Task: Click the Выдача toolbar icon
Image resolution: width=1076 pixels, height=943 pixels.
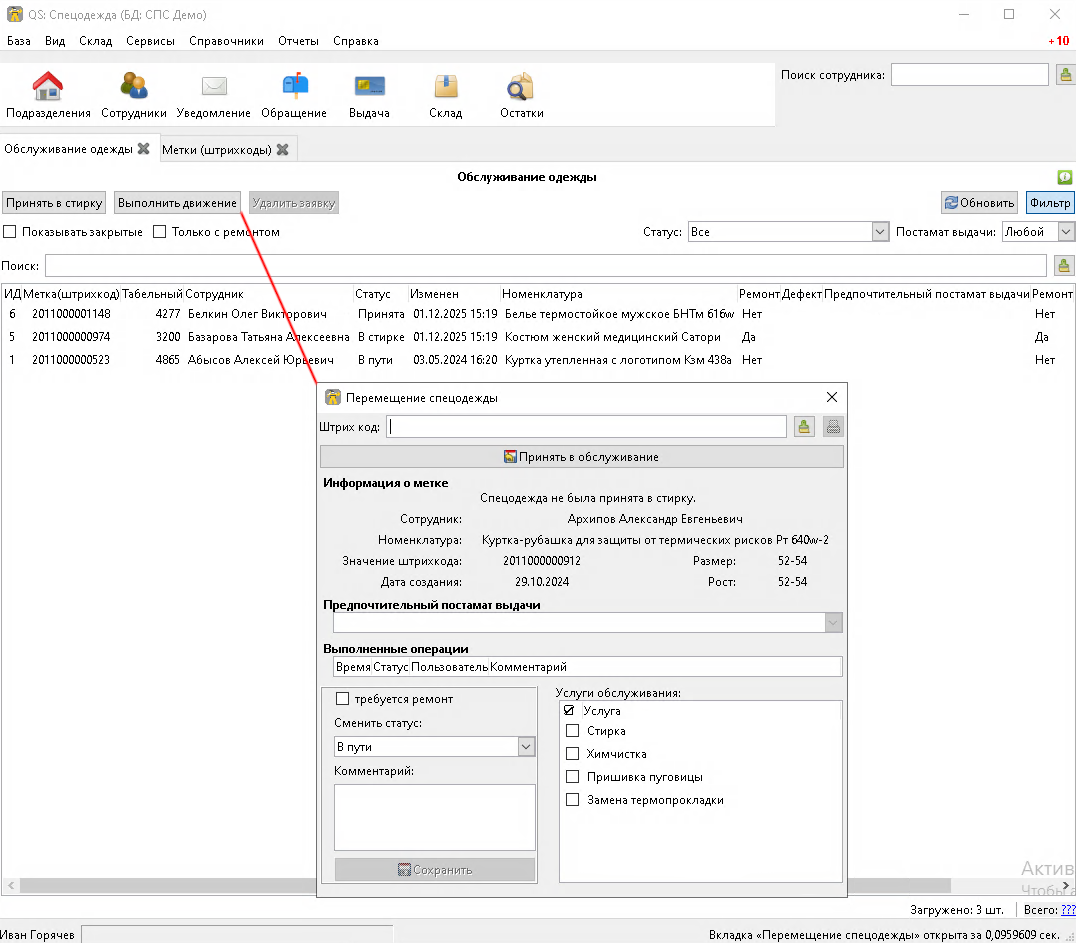Action: (369, 89)
